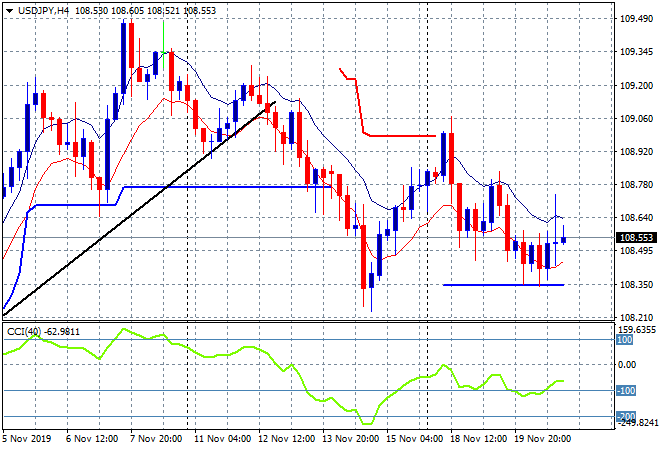Click the 109.490 price scale label
The image size is (660, 450).
636,19
